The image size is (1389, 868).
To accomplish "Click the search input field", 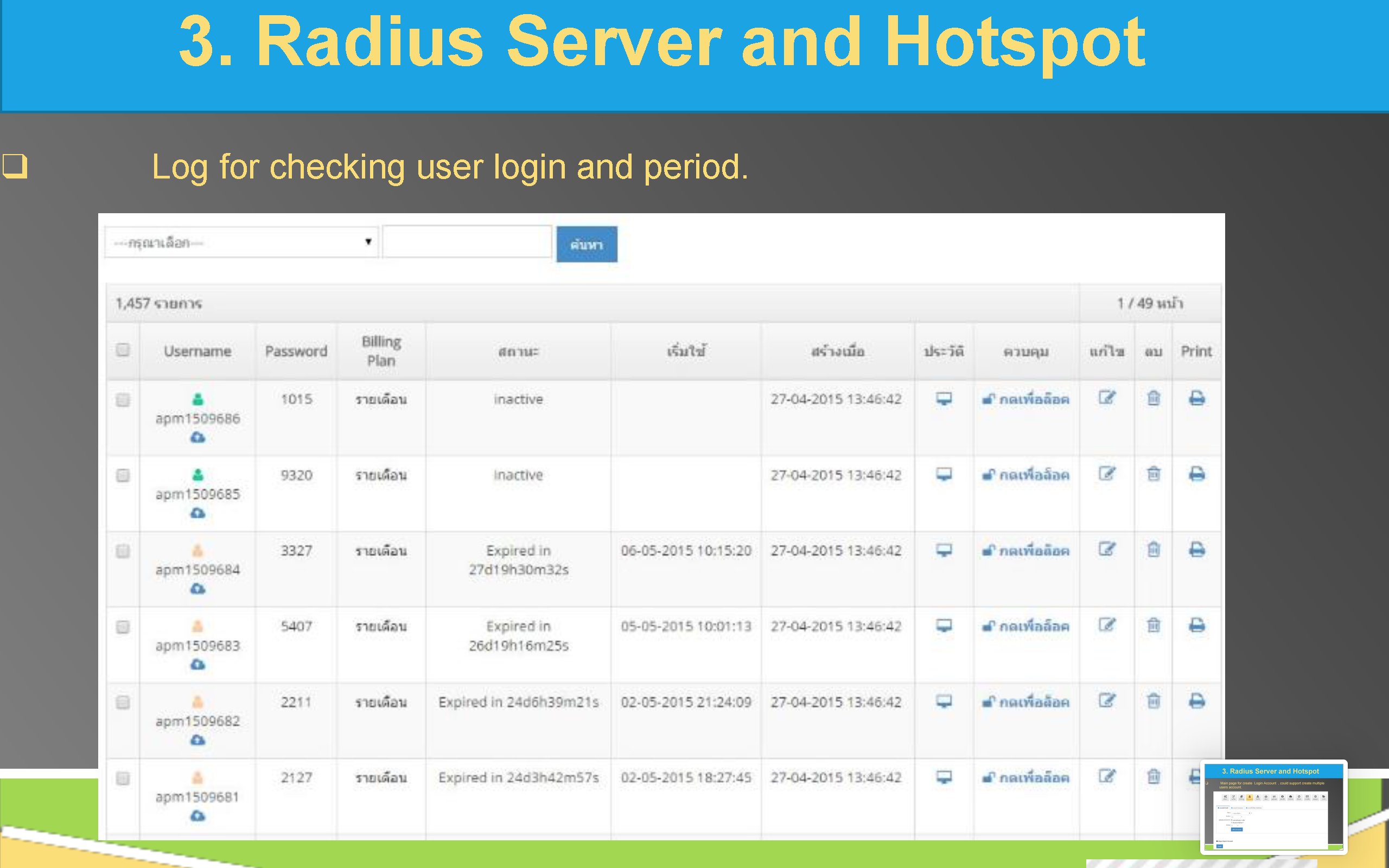I will tap(466, 242).
